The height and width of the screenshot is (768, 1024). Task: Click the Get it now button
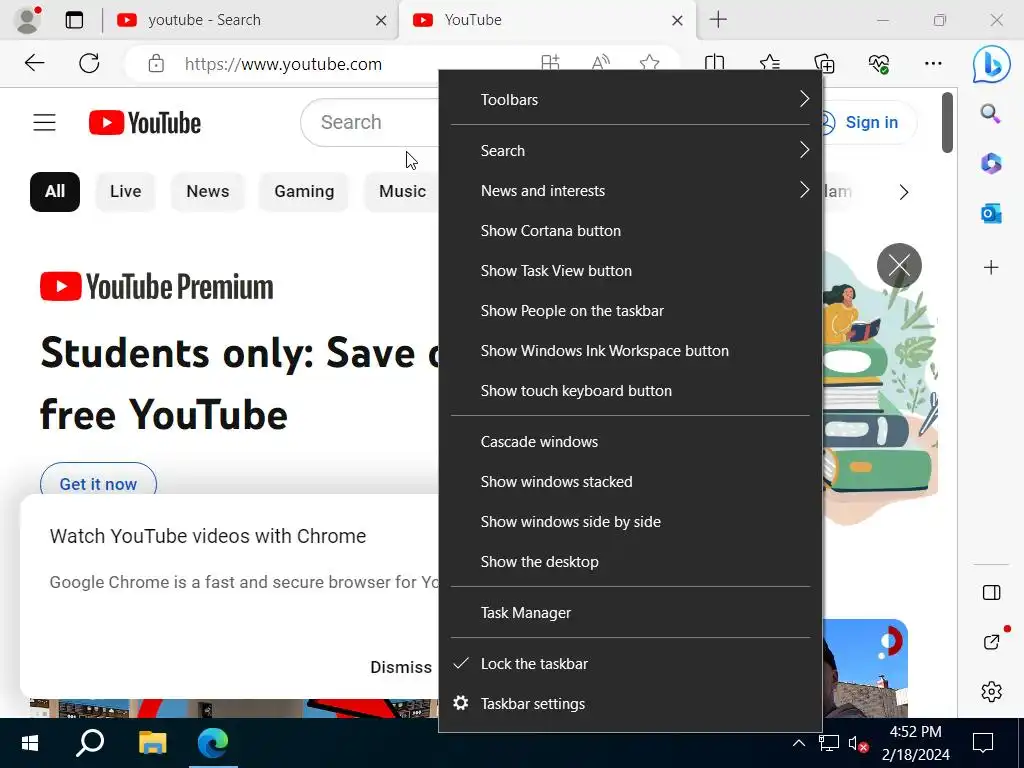click(98, 484)
